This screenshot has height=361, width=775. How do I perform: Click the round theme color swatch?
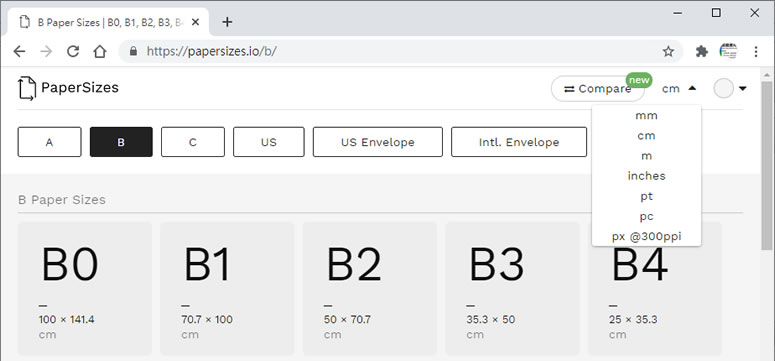click(723, 89)
